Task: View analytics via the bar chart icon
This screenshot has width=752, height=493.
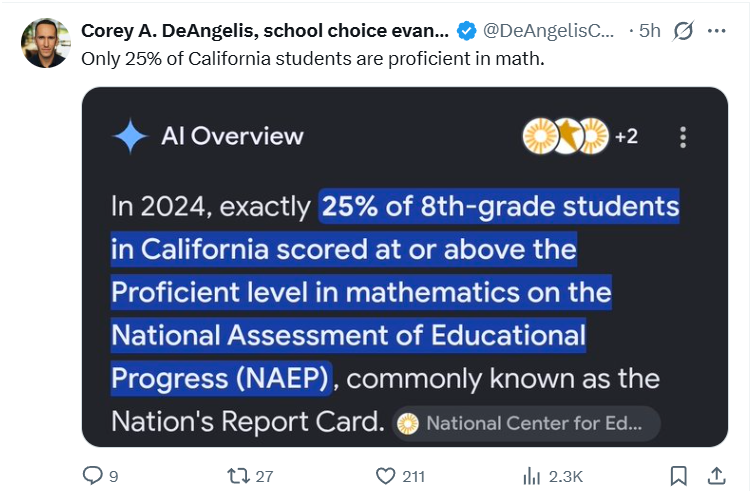Action: click(x=531, y=476)
